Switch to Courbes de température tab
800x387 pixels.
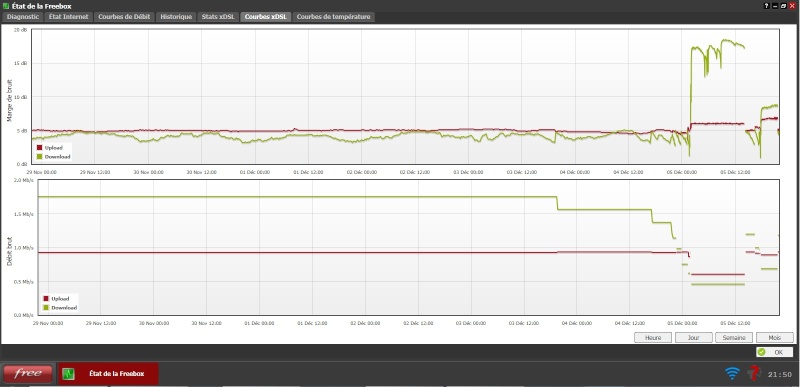(334, 17)
